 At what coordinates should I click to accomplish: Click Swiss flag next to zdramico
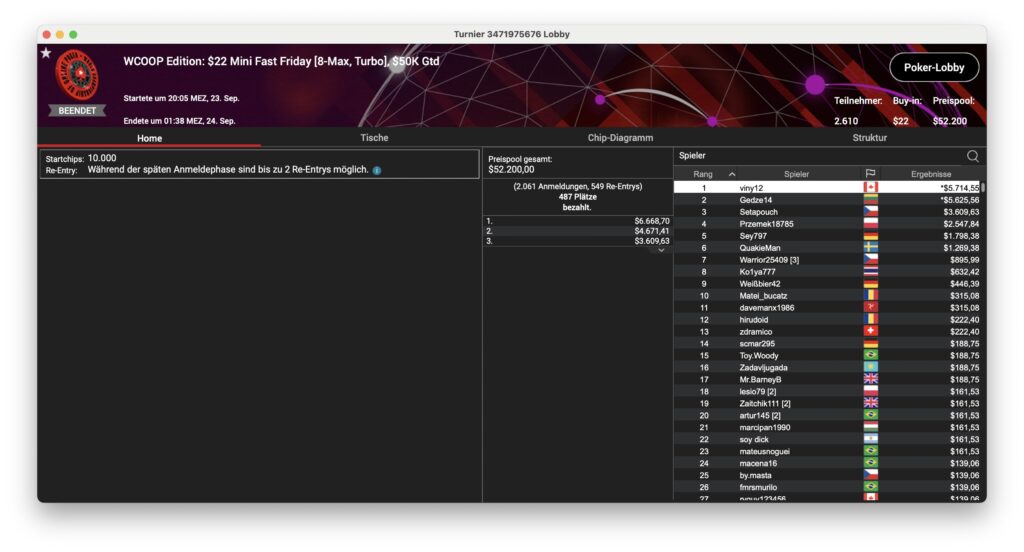(x=870, y=332)
